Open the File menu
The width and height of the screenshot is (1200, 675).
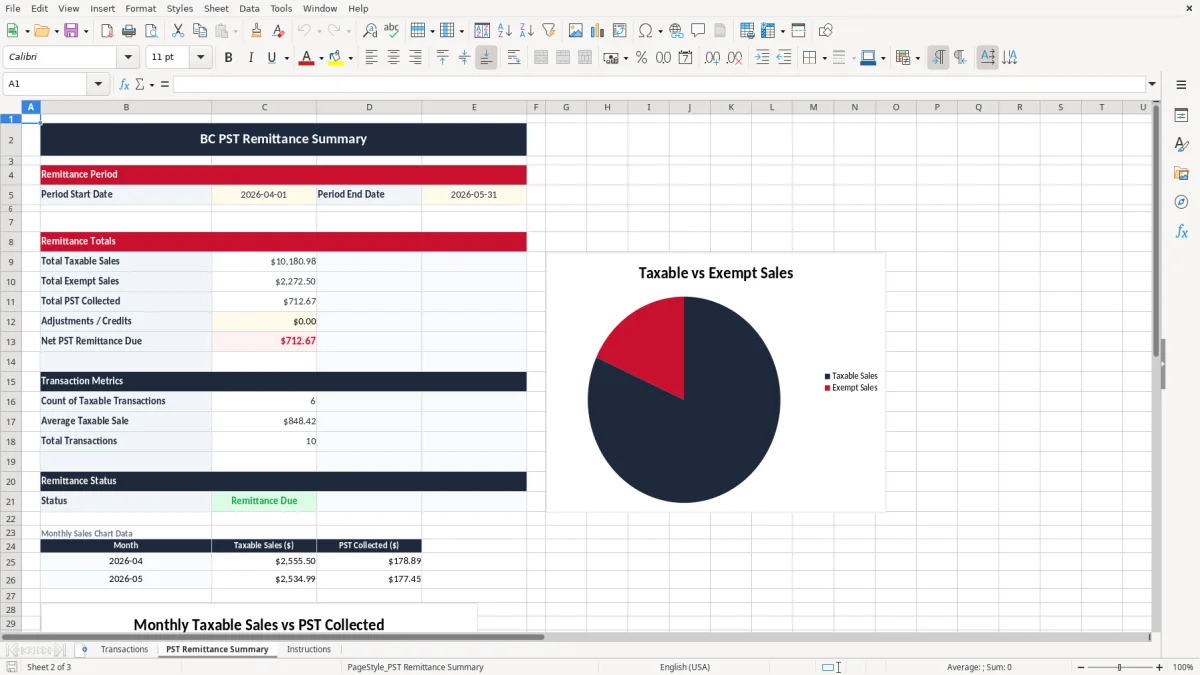click(x=12, y=8)
